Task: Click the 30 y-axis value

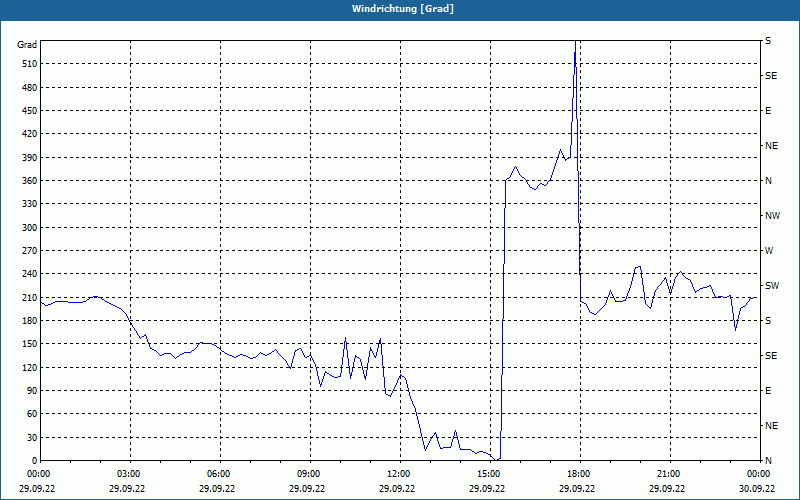Action: [32, 437]
